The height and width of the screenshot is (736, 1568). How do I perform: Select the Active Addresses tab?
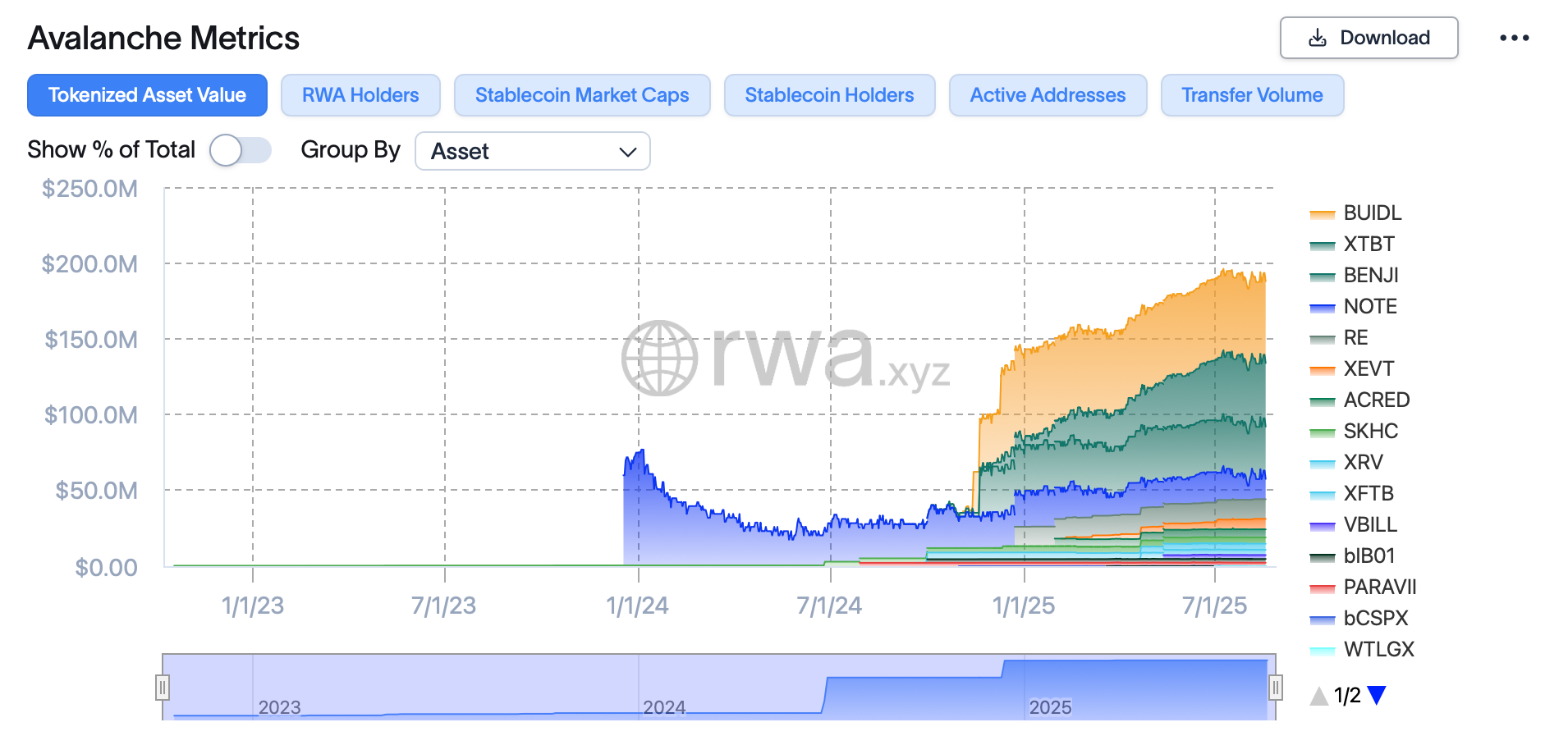[x=1048, y=95]
